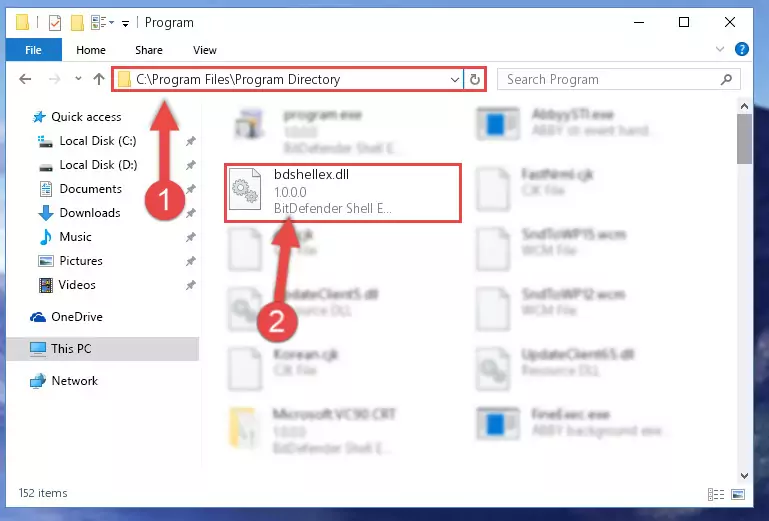Select Quick access in the navigation pane
Image resolution: width=769 pixels, height=521 pixels.
(77, 117)
